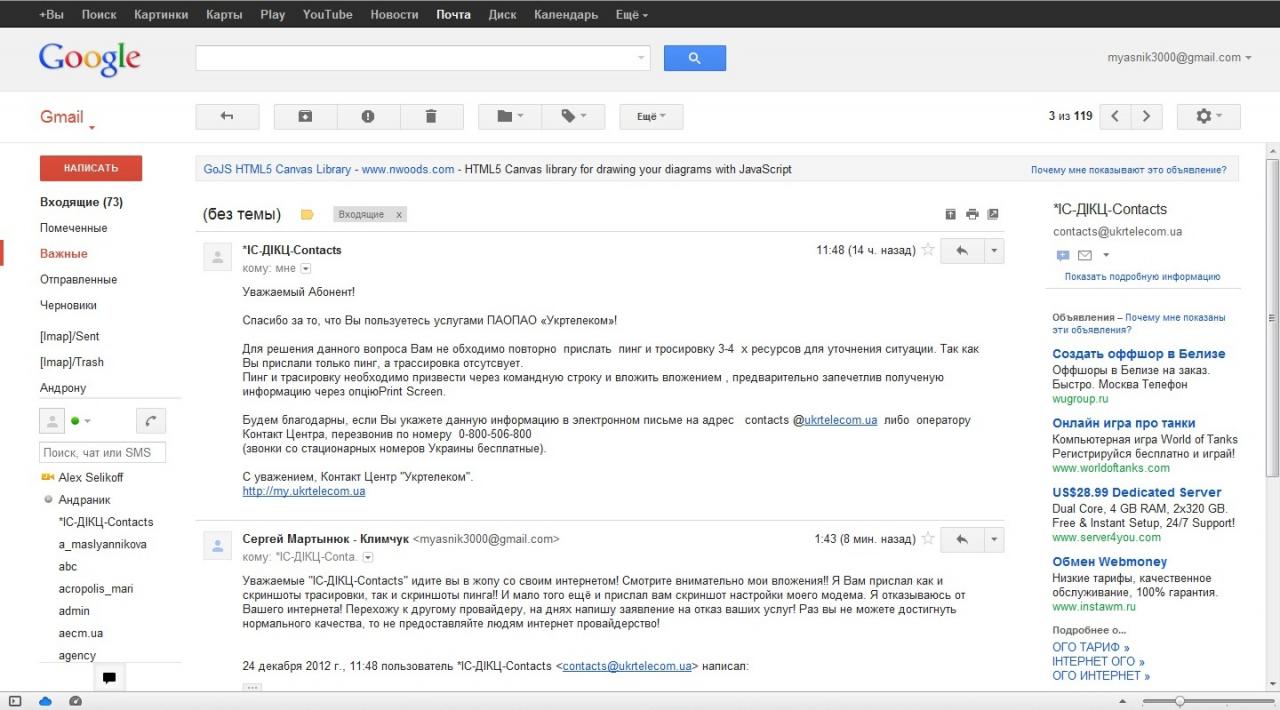Screen dimensions: 1280x710
Task: Adjust the zoom slider at bottom right
Action: 1180,702
